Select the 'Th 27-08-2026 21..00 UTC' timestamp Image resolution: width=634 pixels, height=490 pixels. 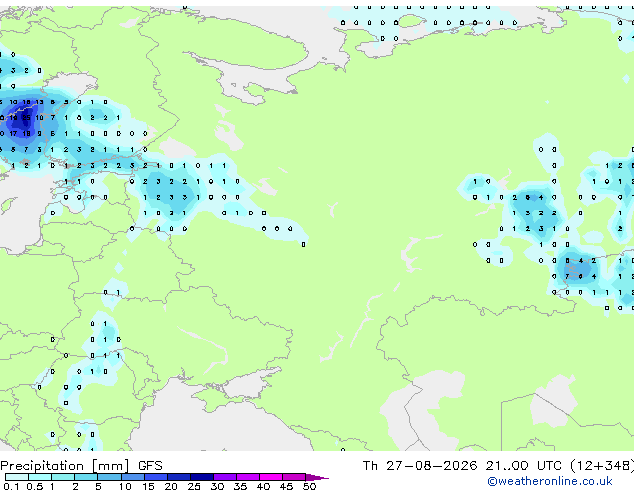point(462,466)
